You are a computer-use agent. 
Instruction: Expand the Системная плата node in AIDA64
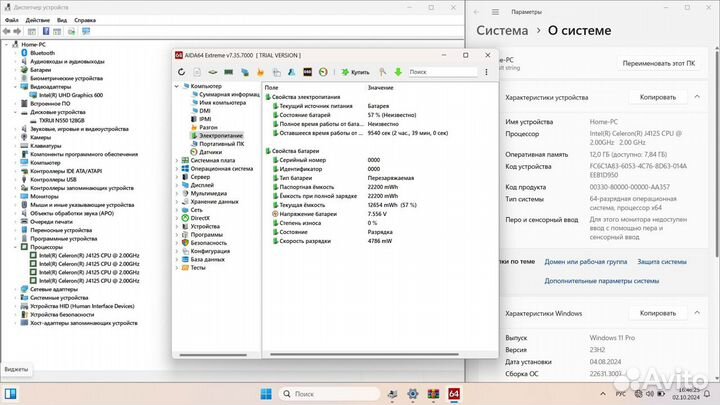[177, 160]
